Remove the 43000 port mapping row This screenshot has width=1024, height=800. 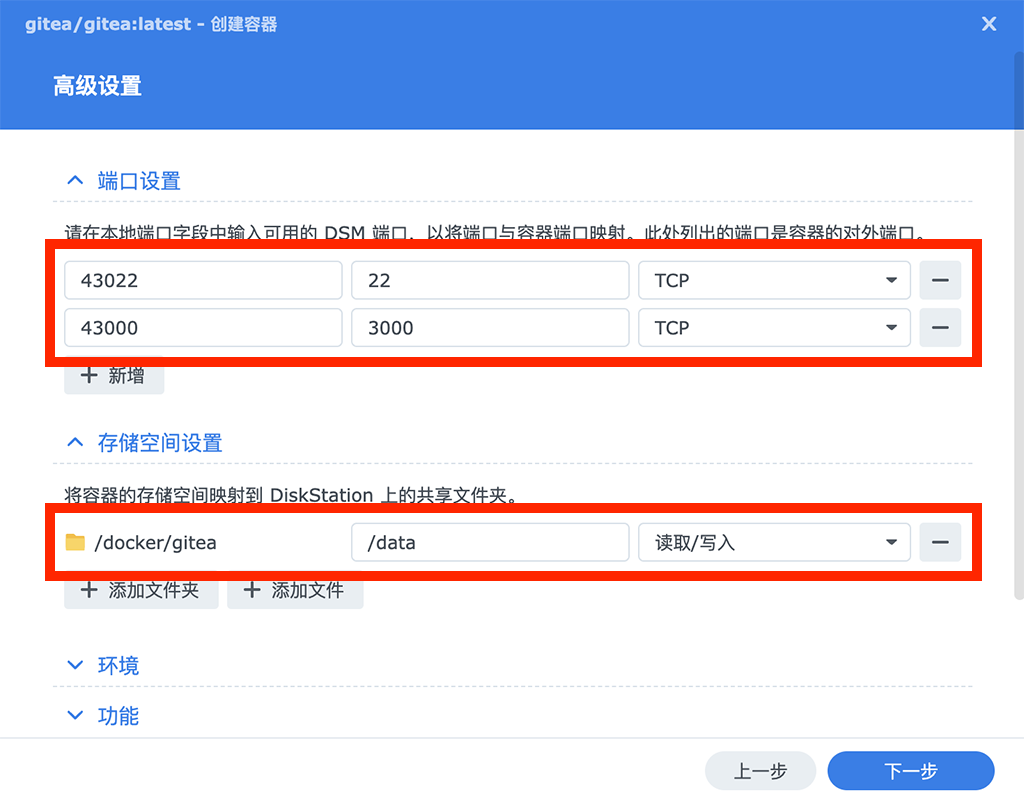pos(940,328)
